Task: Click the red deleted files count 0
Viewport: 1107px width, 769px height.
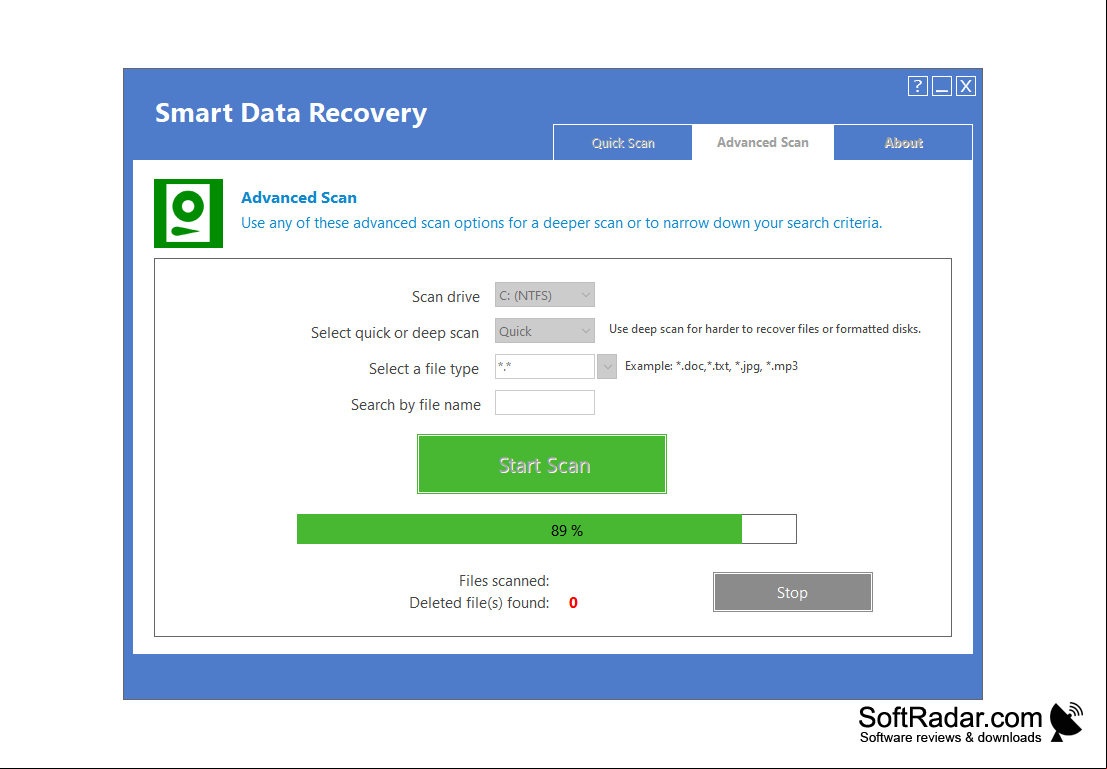Action: pyautogui.click(x=573, y=603)
